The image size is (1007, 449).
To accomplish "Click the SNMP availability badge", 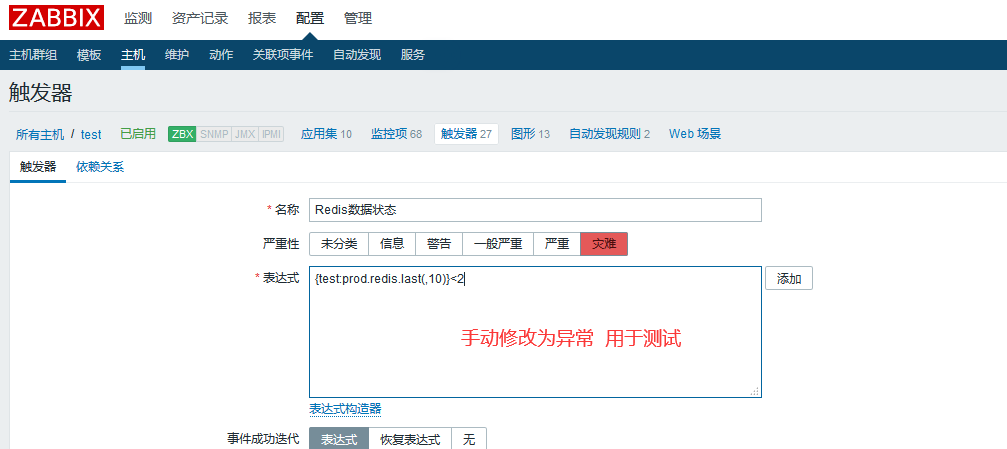I will point(213,134).
